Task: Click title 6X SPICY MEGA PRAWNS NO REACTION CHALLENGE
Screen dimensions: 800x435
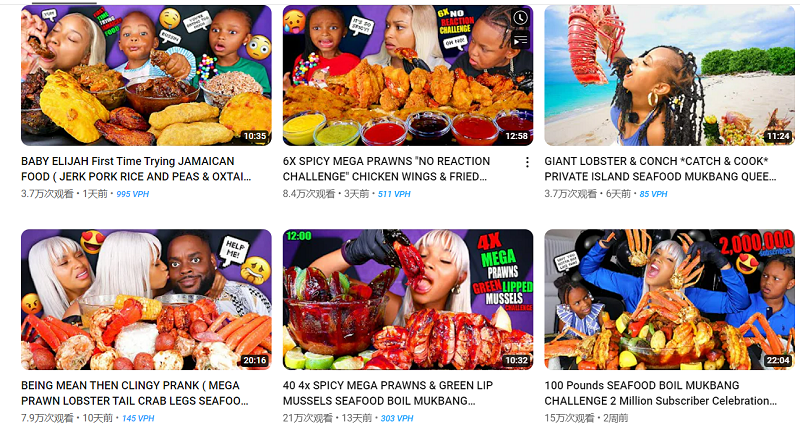Action: click(x=386, y=169)
